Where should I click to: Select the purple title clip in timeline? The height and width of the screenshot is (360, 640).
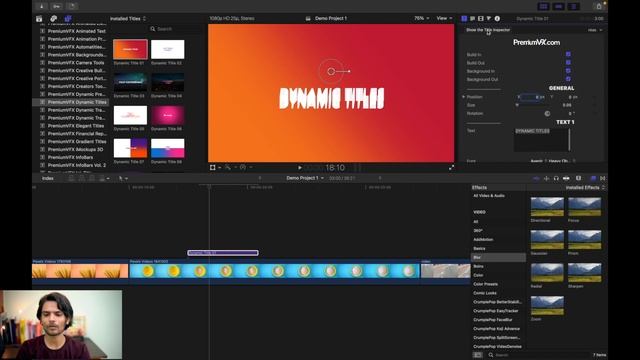(223, 253)
